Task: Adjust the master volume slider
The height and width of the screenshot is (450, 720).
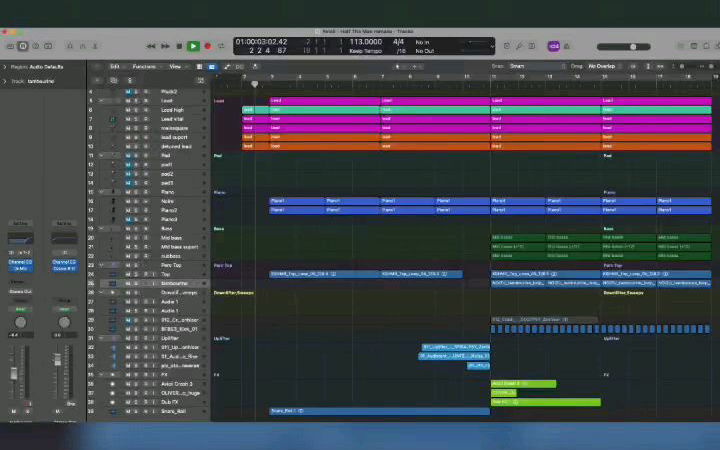Action: click(x=632, y=46)
